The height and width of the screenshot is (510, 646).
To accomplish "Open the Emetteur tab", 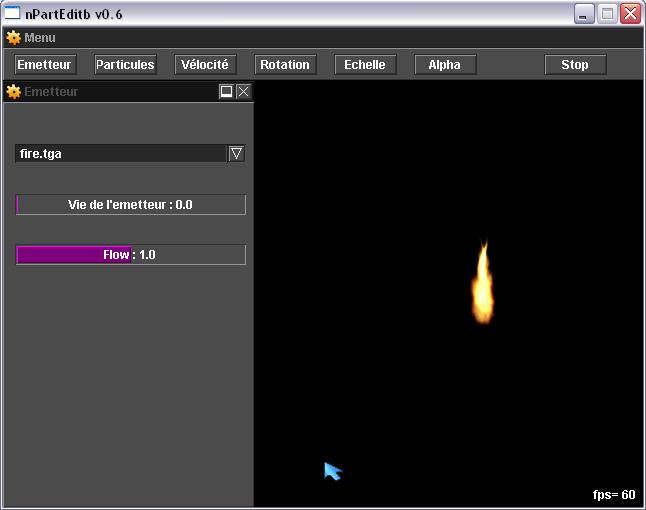I will [44, 65].
